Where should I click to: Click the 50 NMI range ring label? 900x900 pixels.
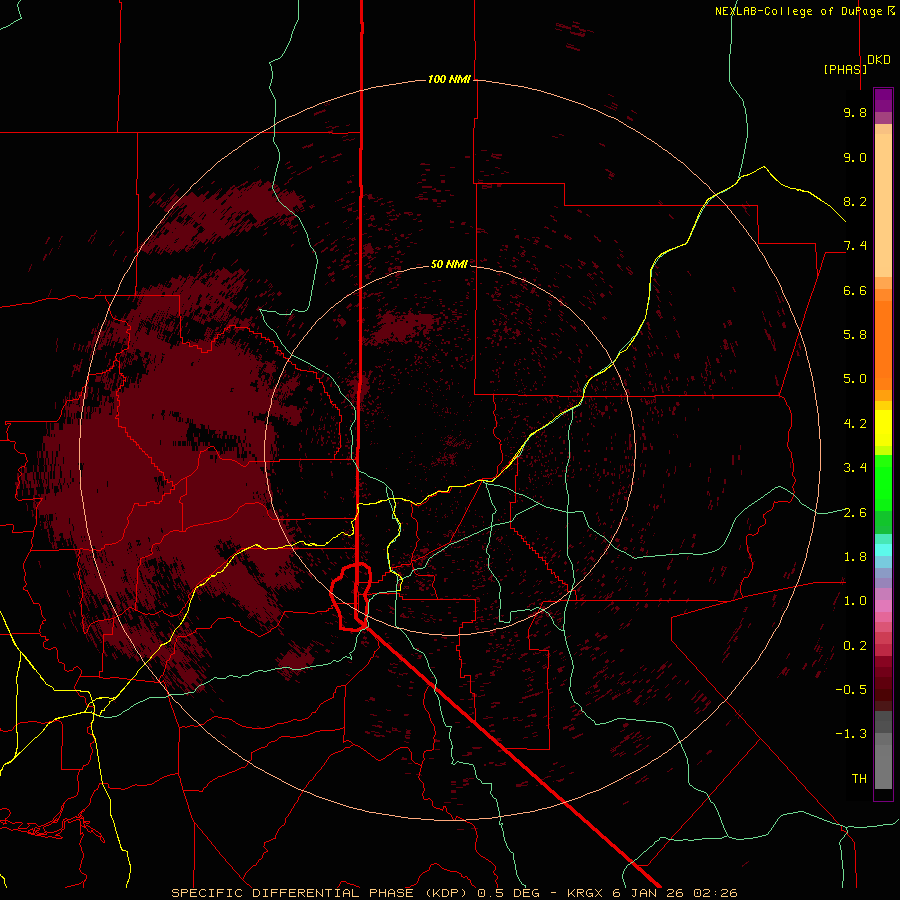[x=449, y=264]
